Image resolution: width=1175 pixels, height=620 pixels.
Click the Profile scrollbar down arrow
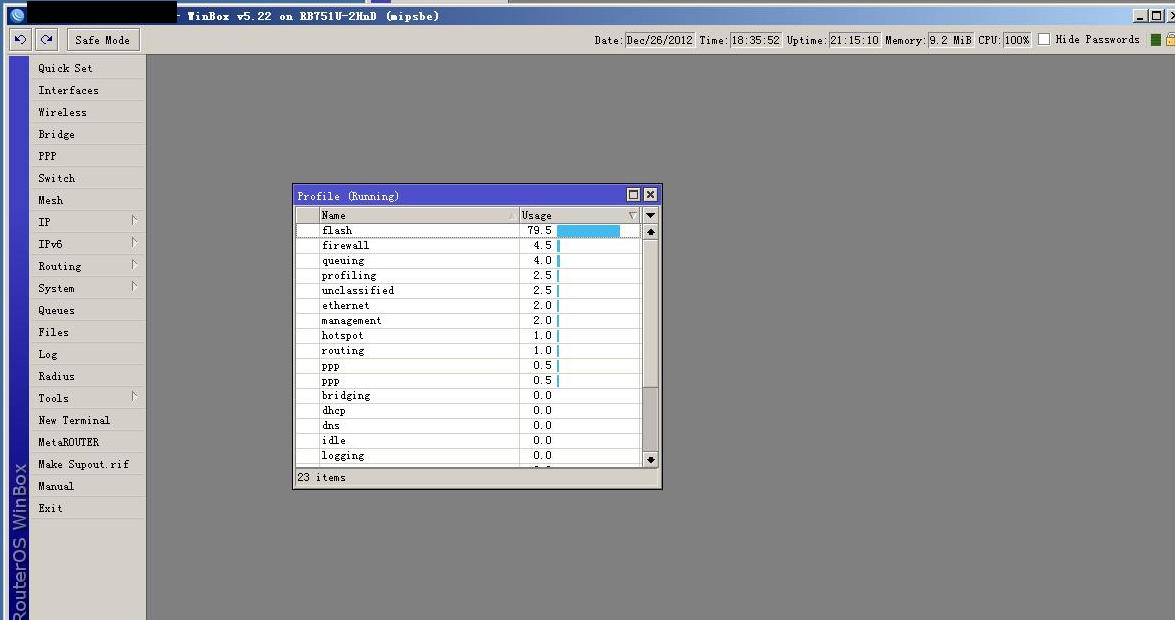coord(650,459)
